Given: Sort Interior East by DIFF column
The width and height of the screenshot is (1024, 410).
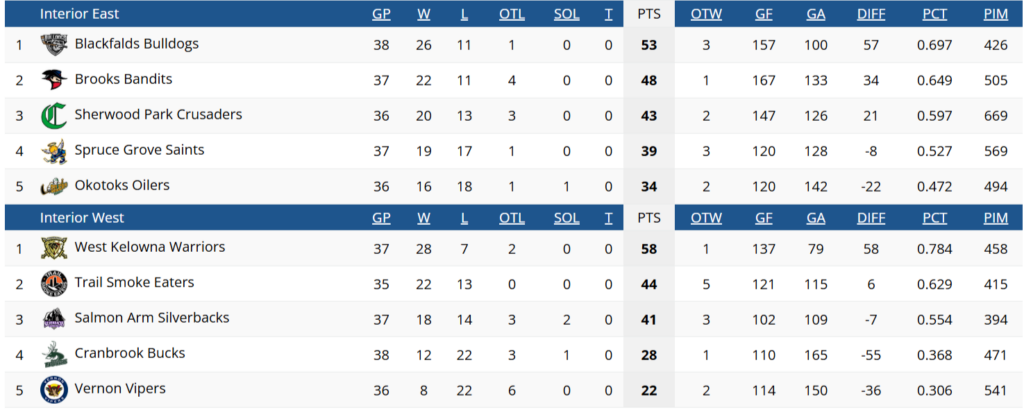Looking at the screenshot, I should click(x=871, y=15).
